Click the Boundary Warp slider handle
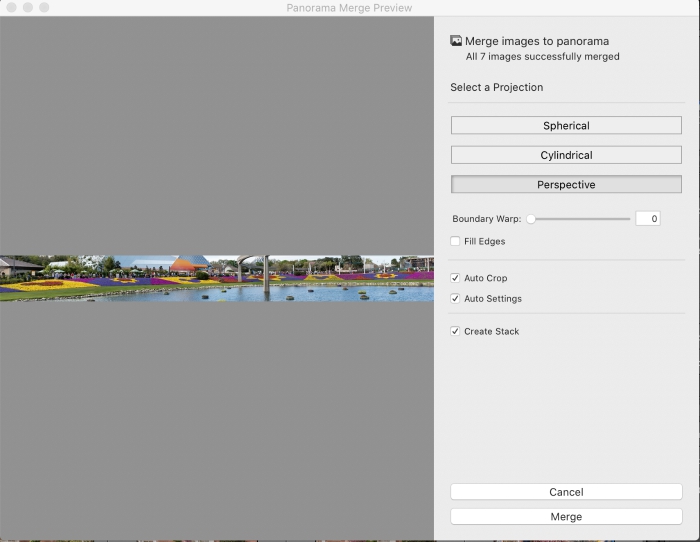The height and width of the screenshot is (542, 700). click(x=531, y=219)
